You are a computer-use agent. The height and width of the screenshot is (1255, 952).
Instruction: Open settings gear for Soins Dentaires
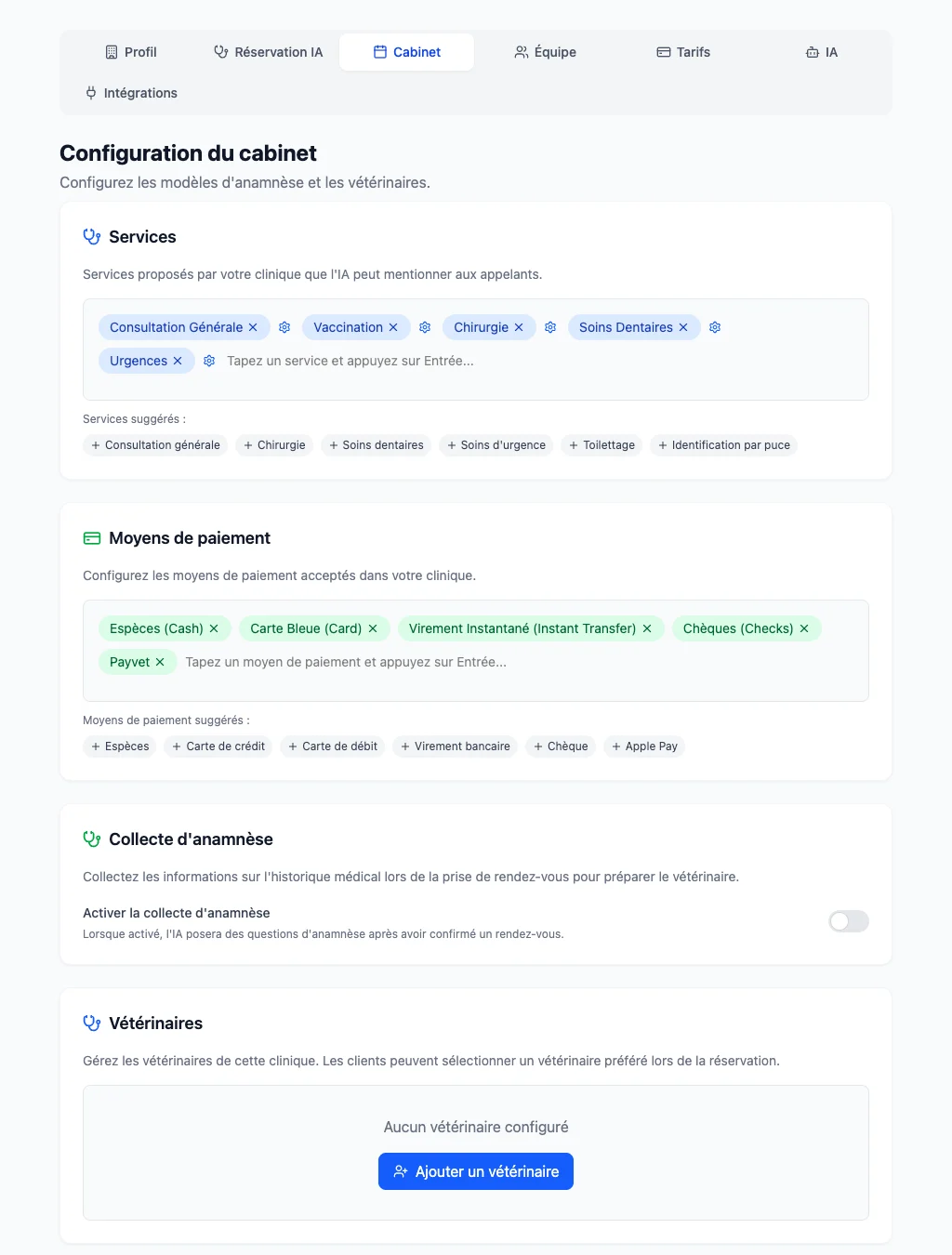pyautogui.click(x=715, y=327)
